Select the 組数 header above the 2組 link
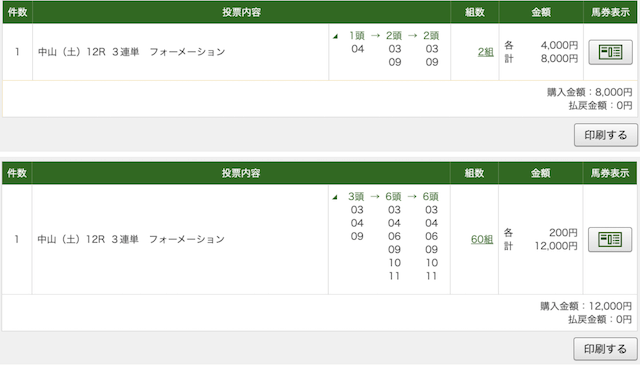The height and width of the screenshot is (365, 640). click(475, 12)
